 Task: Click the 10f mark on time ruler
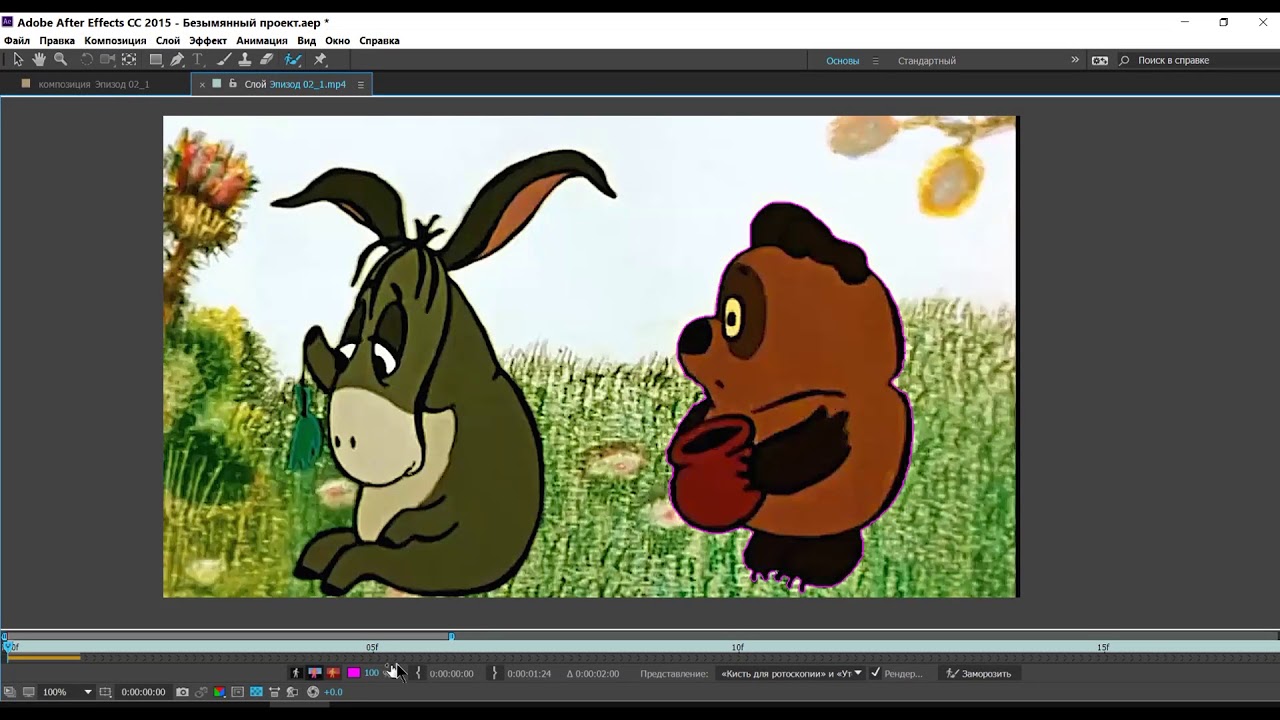(738, 647)
